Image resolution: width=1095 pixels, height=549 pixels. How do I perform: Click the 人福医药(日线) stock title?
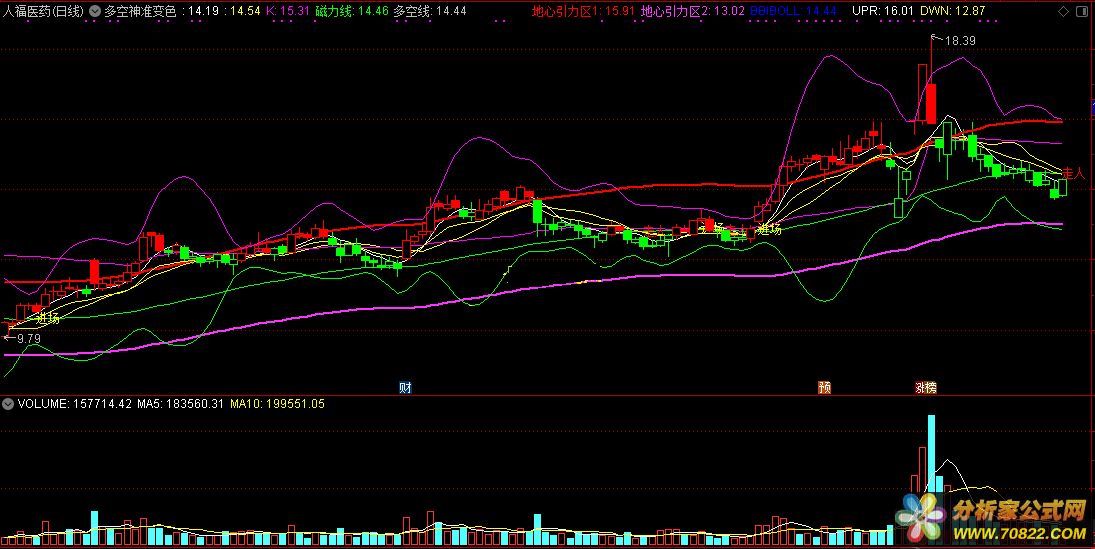point(44,12)
